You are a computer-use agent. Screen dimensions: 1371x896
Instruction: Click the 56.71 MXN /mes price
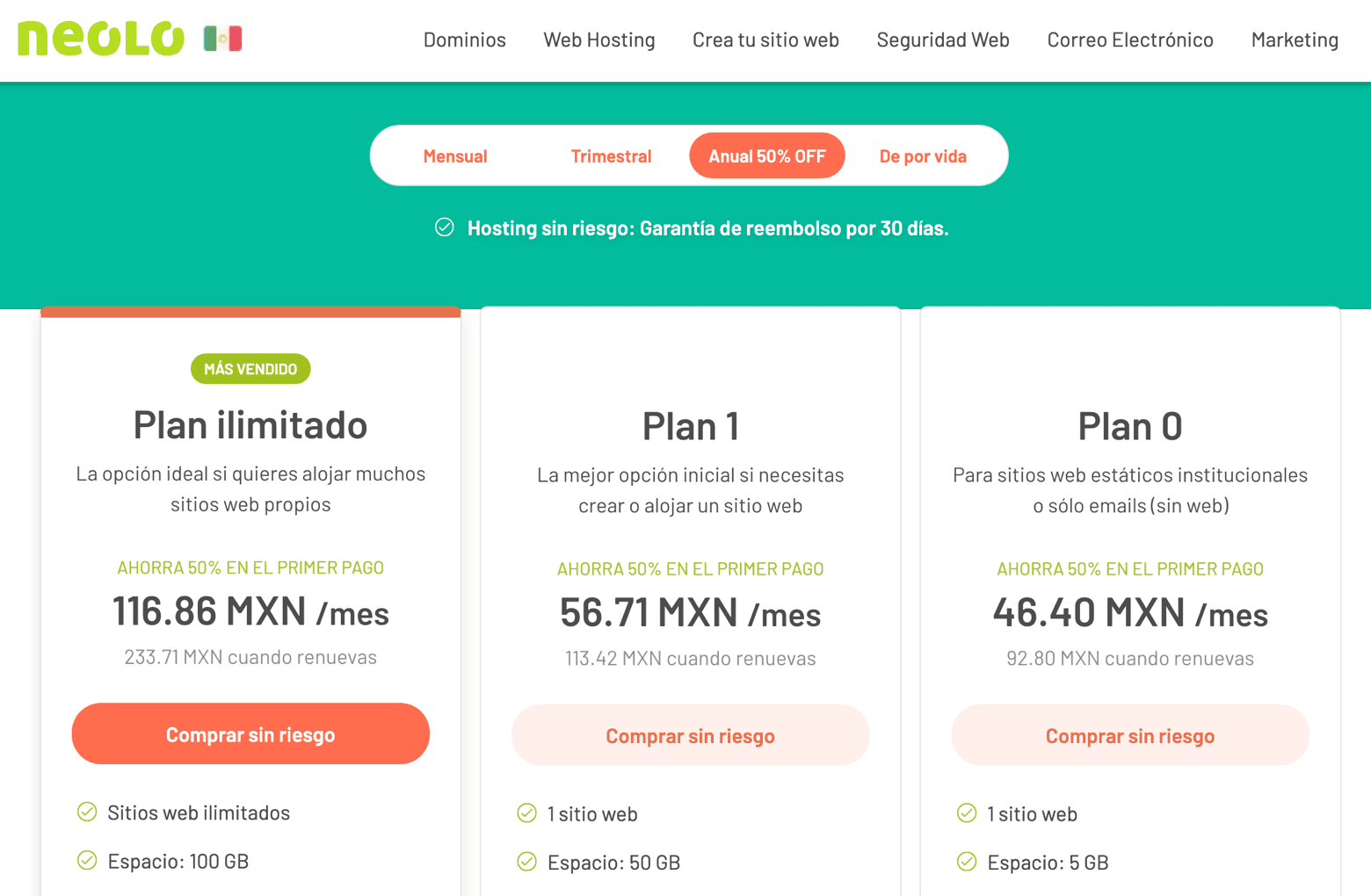point(690,613)
